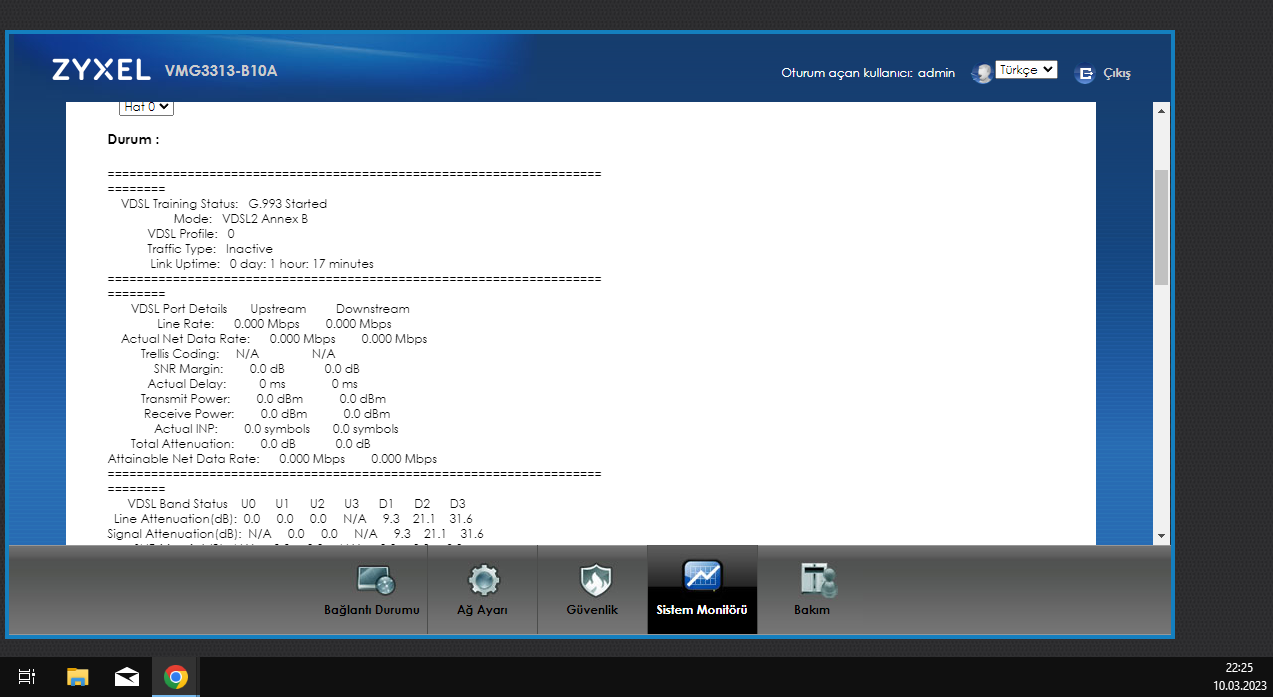Image resolution: width=1273 pixels, height=697 pixels.
Task: Click 'Actual Net Data Rate:' label
Action: (x=185, y=339)
